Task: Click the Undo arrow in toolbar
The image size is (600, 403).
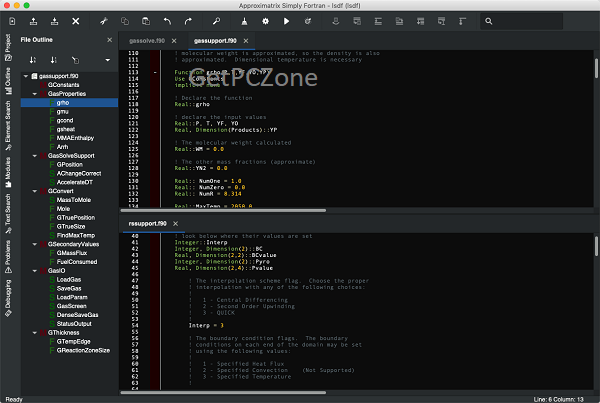Action: (166, 20)
